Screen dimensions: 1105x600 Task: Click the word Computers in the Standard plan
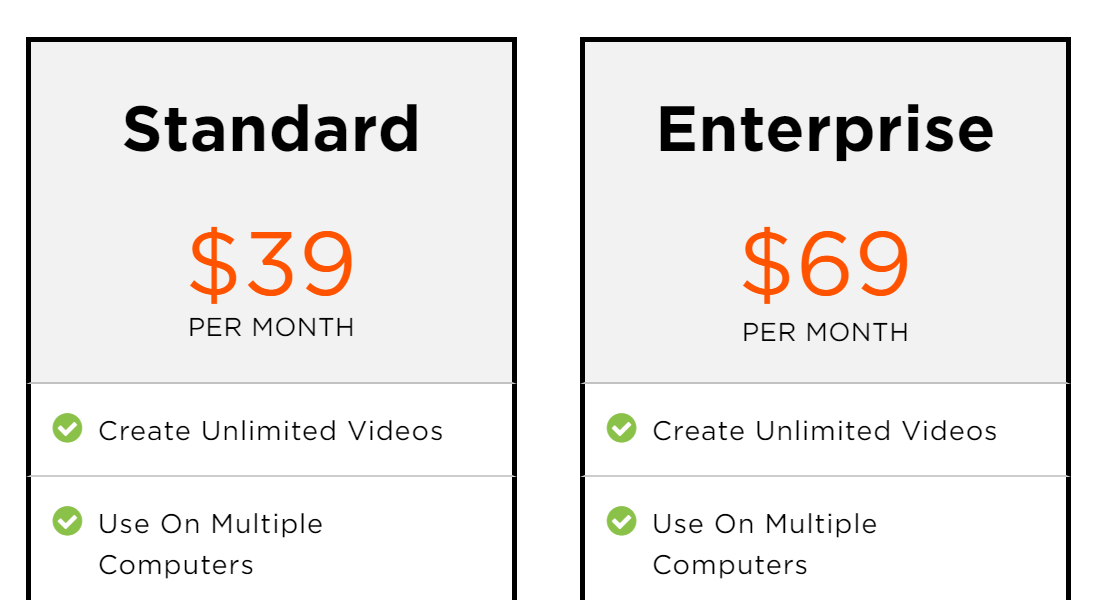176,565
